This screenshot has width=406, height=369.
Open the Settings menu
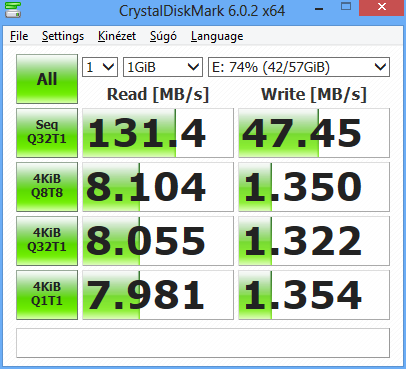[x=63, y=36]
